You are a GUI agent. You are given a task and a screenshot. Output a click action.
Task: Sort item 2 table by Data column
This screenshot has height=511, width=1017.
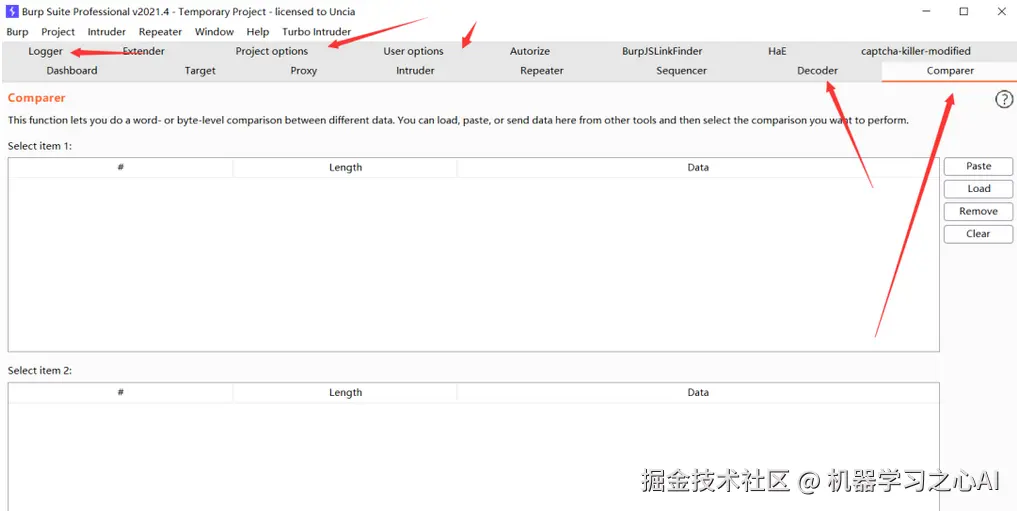click(698, 392)
